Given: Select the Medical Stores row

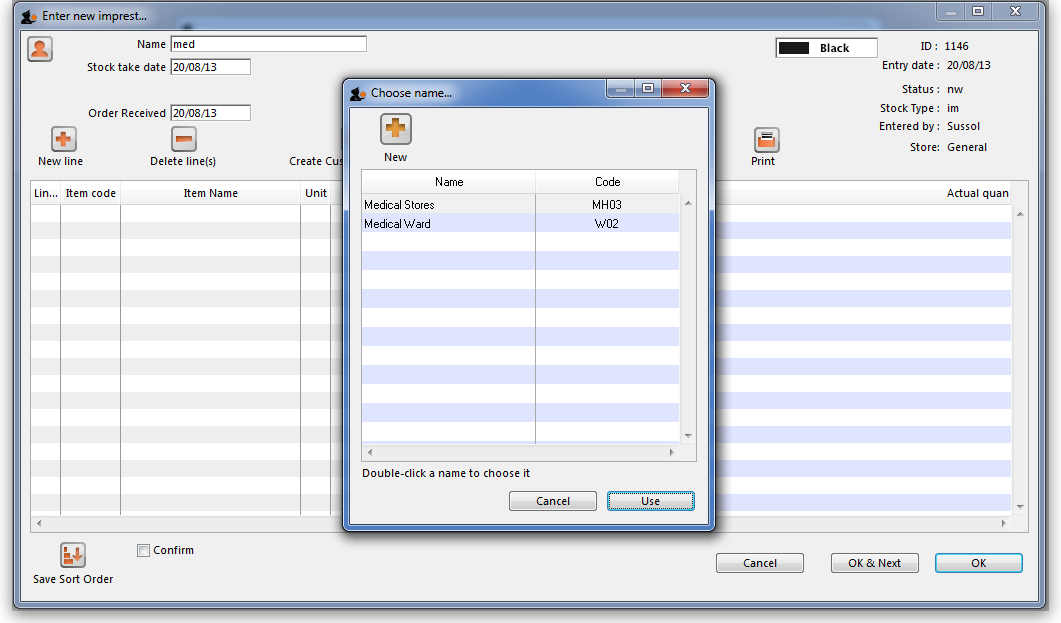Looking at the screenshot, I should (x=448, y=205).
